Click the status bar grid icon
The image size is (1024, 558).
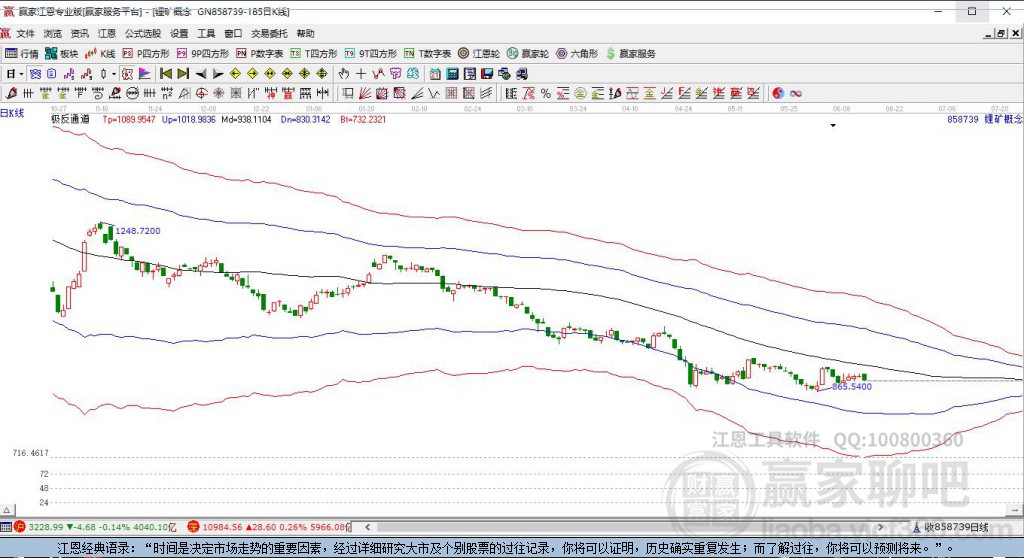tap(6, 527)
